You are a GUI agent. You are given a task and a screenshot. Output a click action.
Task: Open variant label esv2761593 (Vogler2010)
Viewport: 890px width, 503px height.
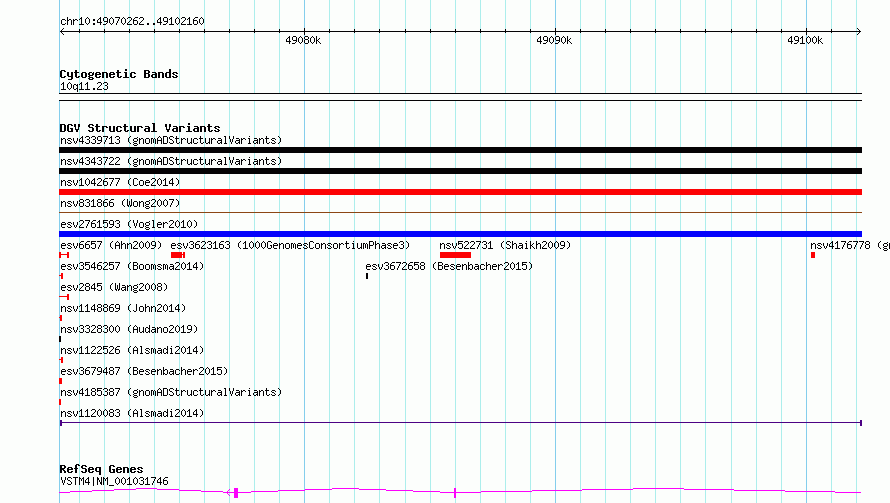[129, 224]
